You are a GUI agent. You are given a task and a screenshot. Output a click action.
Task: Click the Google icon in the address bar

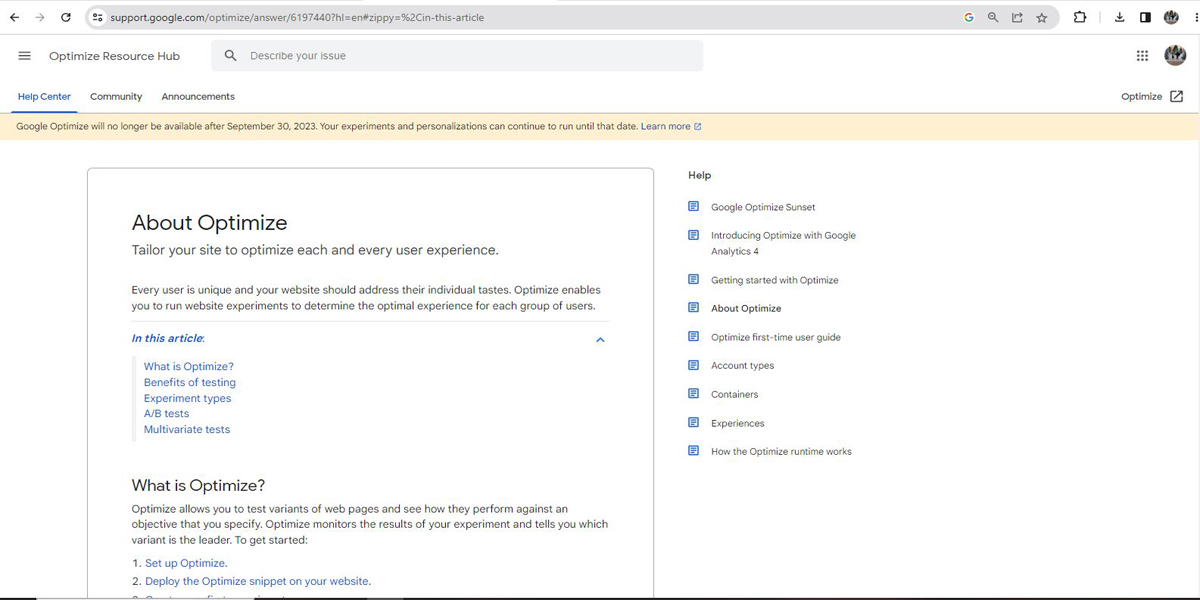(969, 17)
